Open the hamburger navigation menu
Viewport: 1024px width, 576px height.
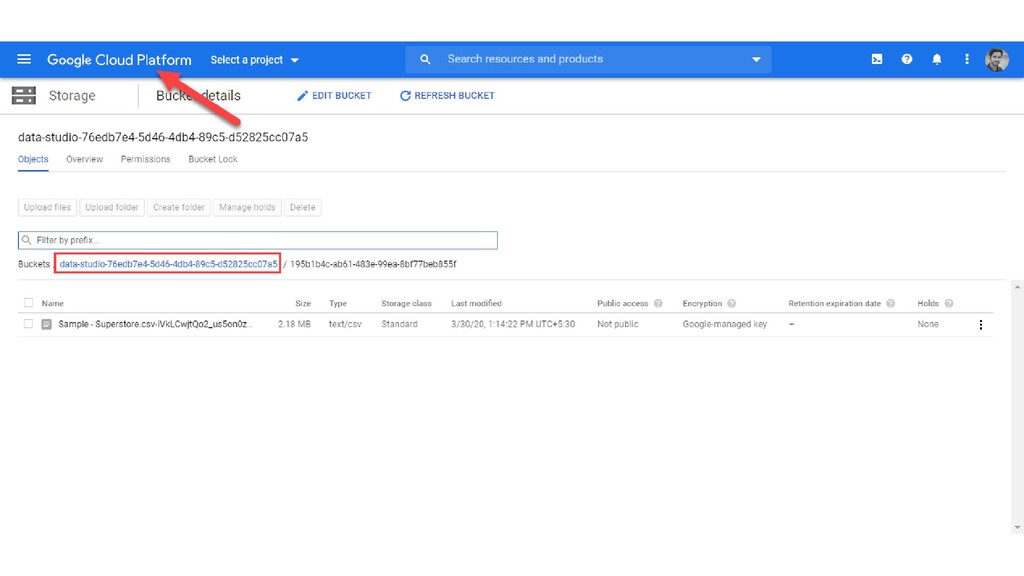pyautogui.click(x=24, y=59)
